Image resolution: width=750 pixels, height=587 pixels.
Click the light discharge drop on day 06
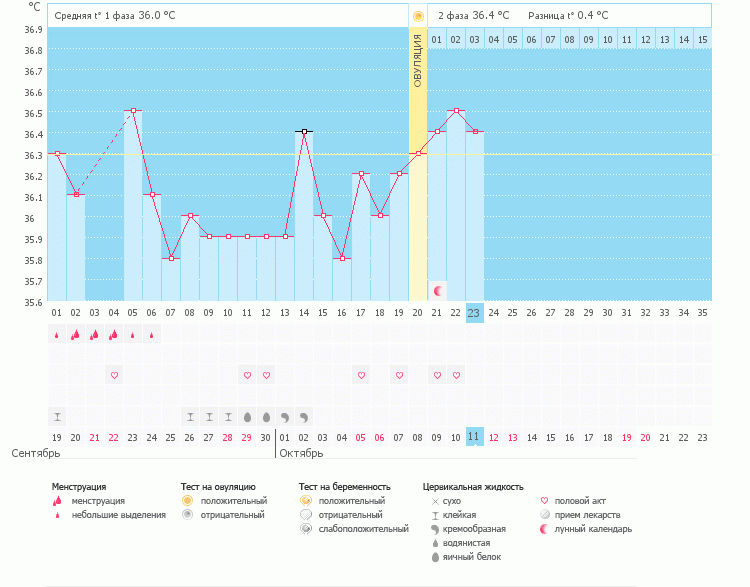coord(152,335)
